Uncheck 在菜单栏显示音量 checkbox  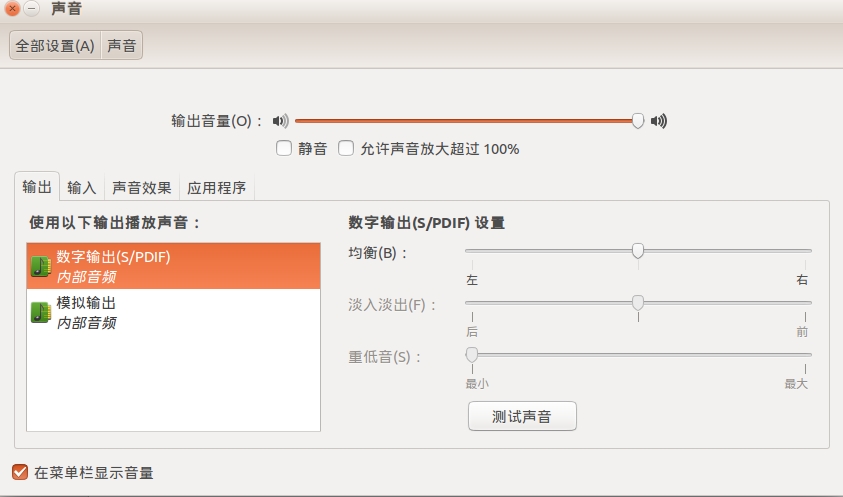(20, 472)
